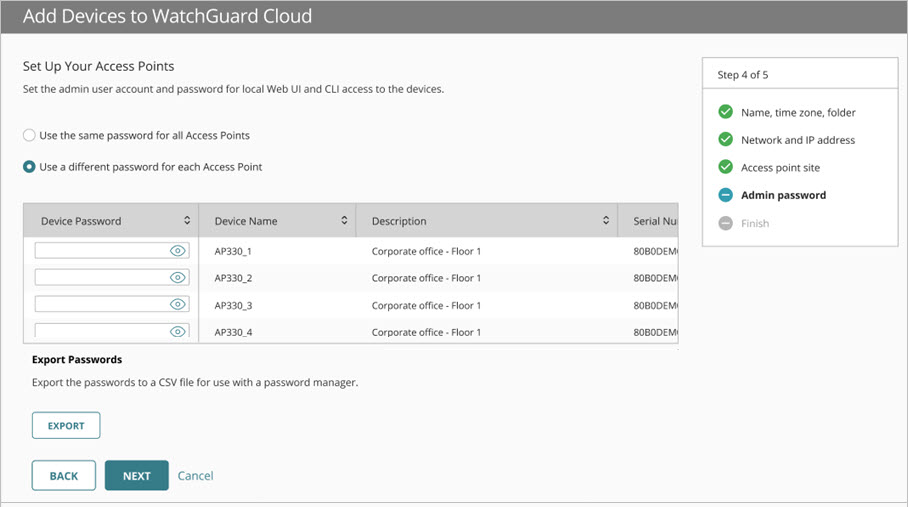This screenshot has width=908, height=507.
Task: Sort by the Device Name column arrows
Action: pos(344,220)
